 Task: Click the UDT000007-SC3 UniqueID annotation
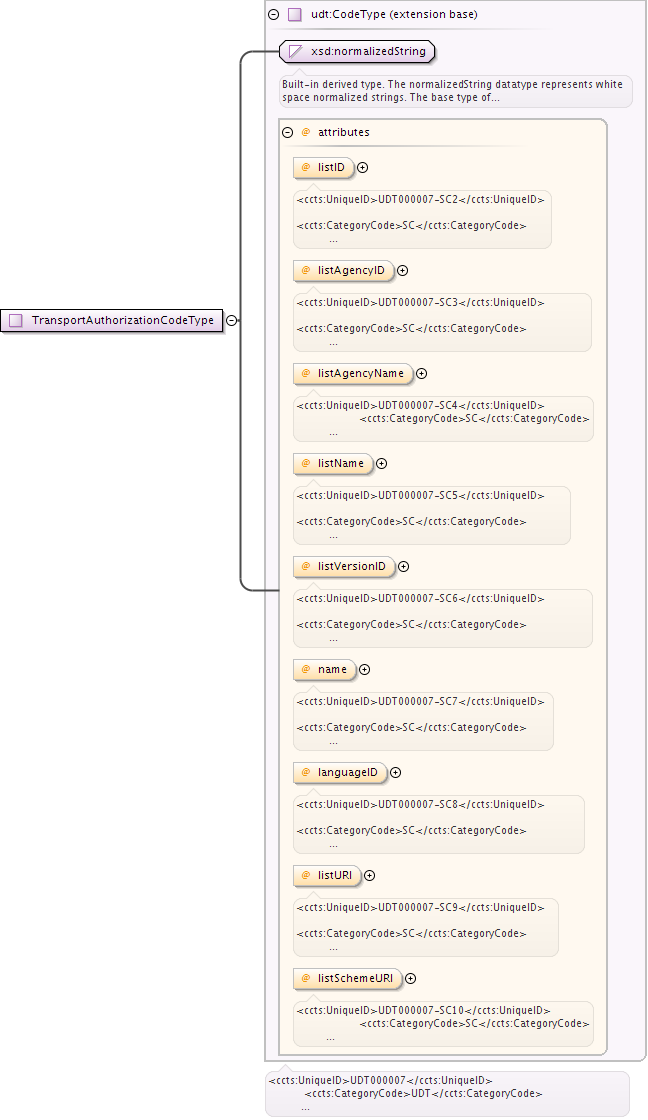tap(421, 303)
